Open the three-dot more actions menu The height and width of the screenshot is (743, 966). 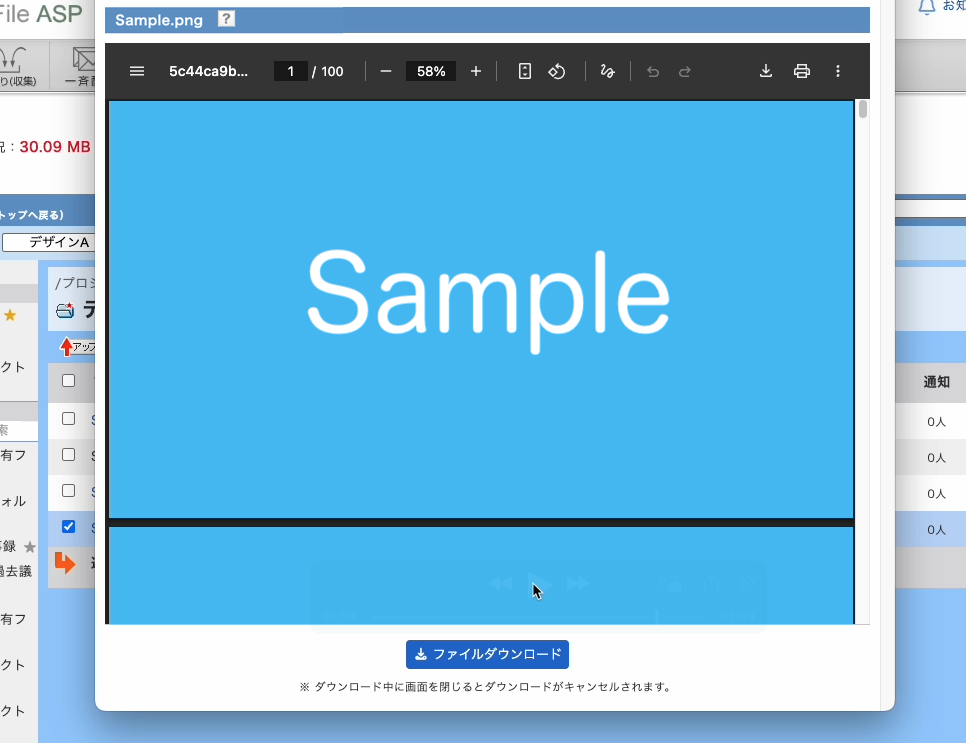coord(838,71)
